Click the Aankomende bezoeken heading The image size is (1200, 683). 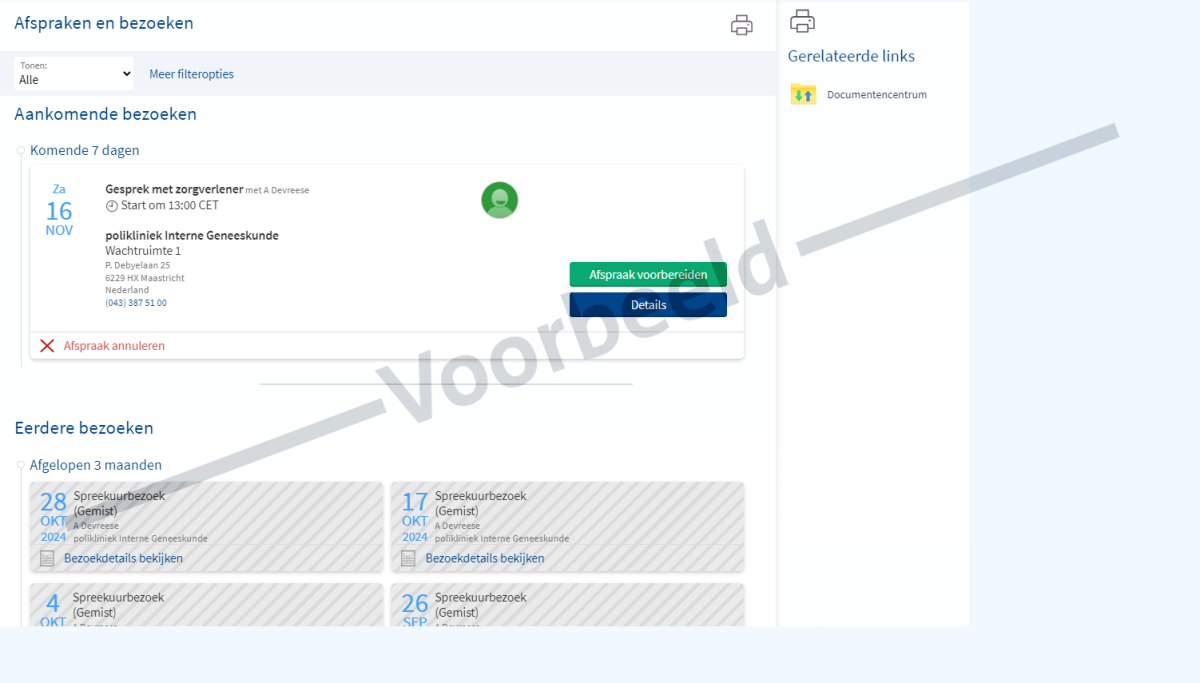105,114
